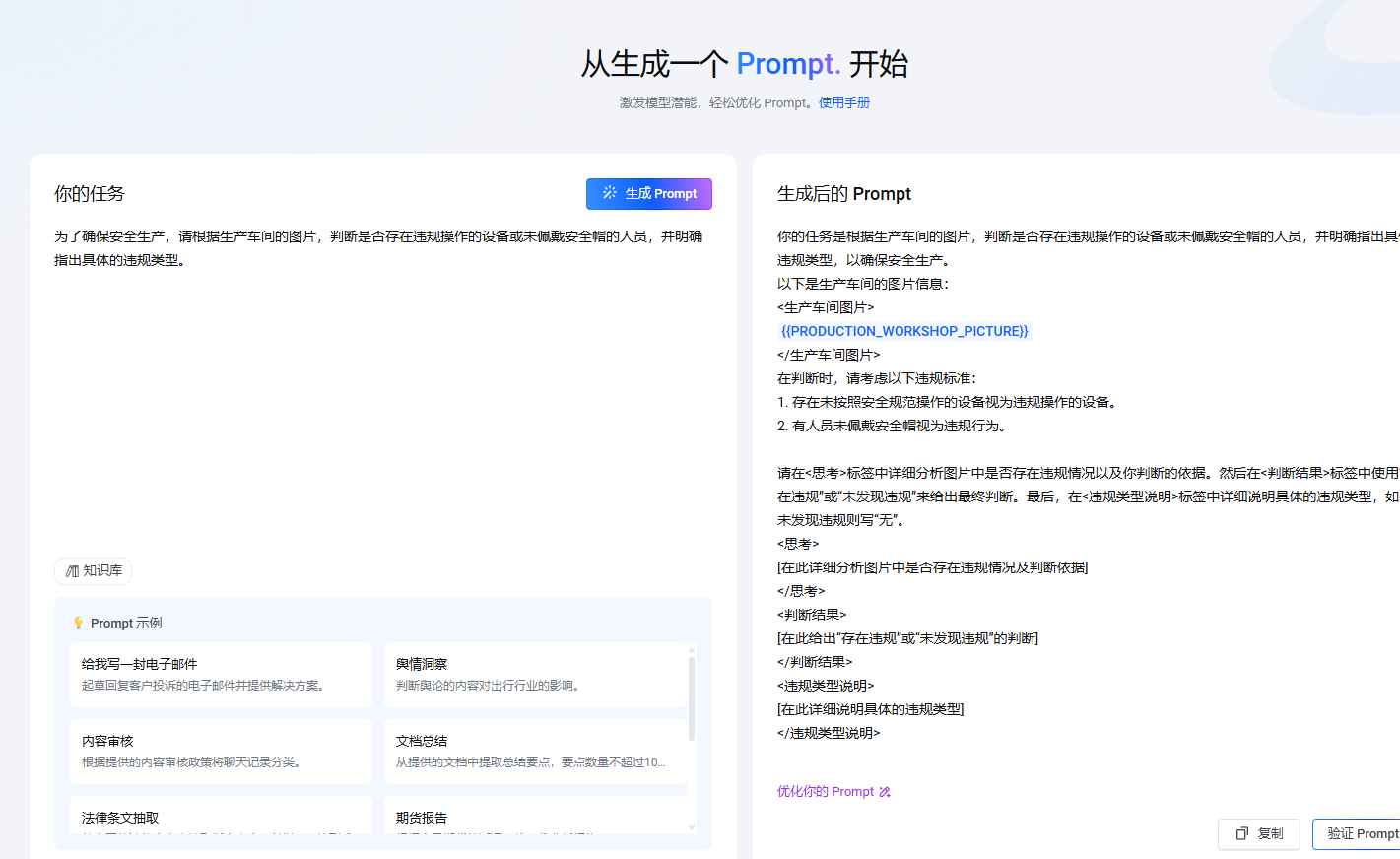Viewport: 1400px width, 859px height.
Task: Select the 给我写一封电子邮件 example card
Action: (221, 675)
